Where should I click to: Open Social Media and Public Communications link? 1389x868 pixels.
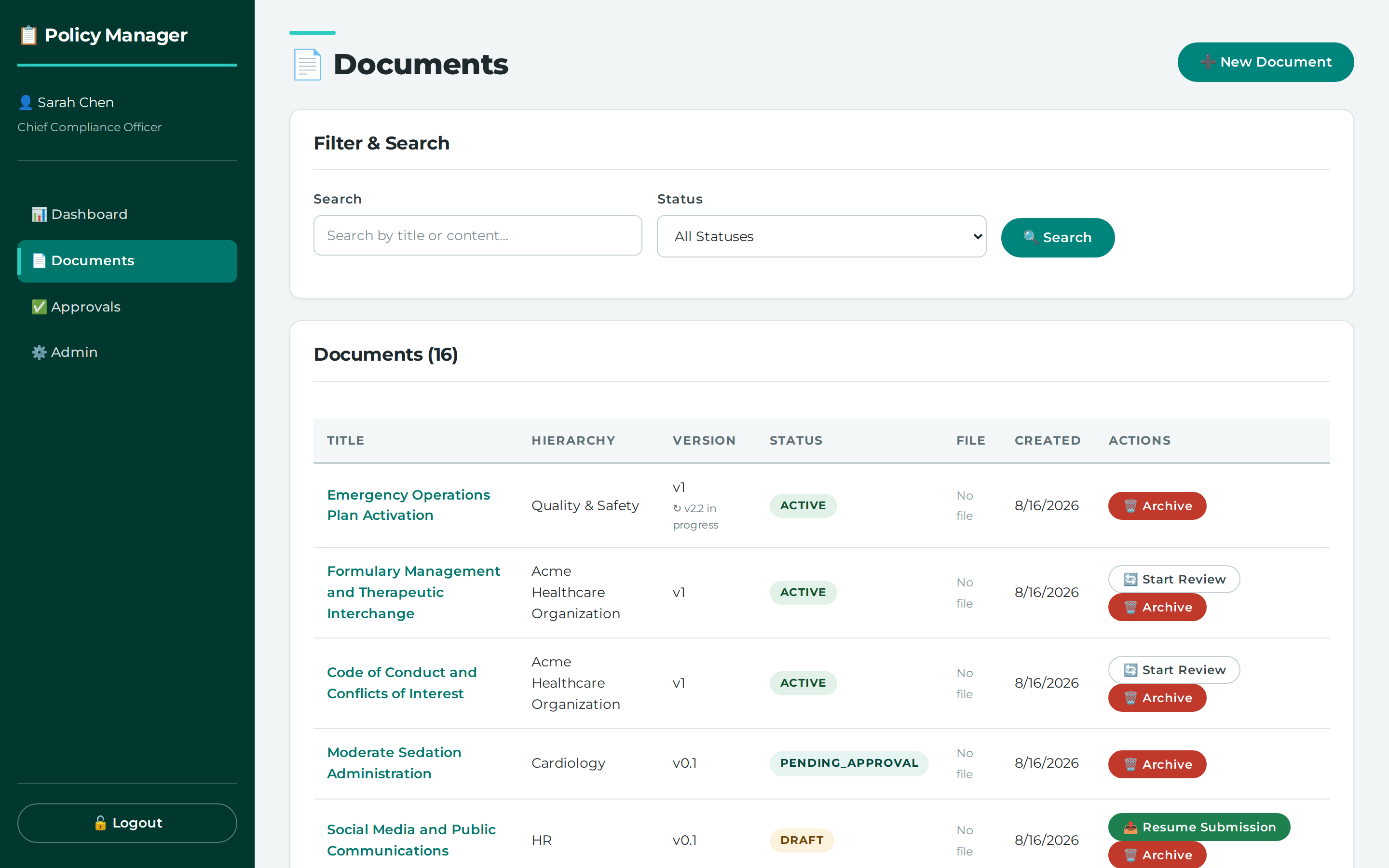tap(411, 840)
